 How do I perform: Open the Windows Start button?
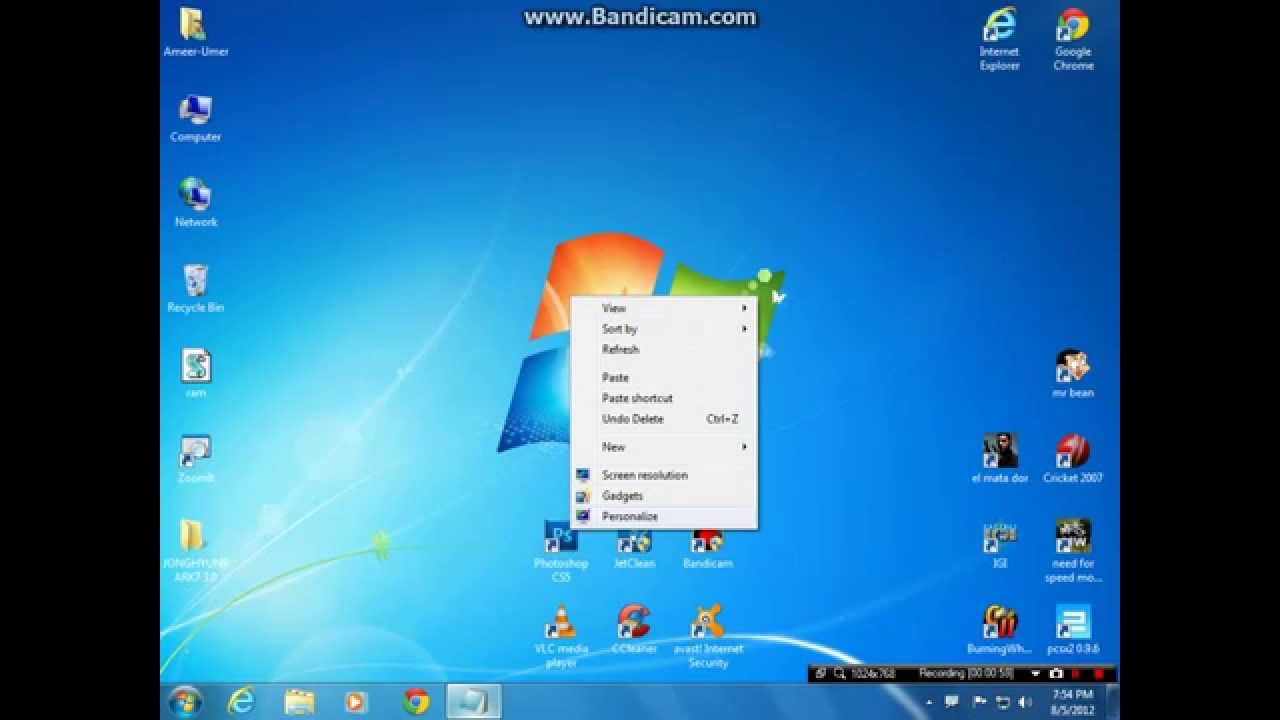coord(185,702)
